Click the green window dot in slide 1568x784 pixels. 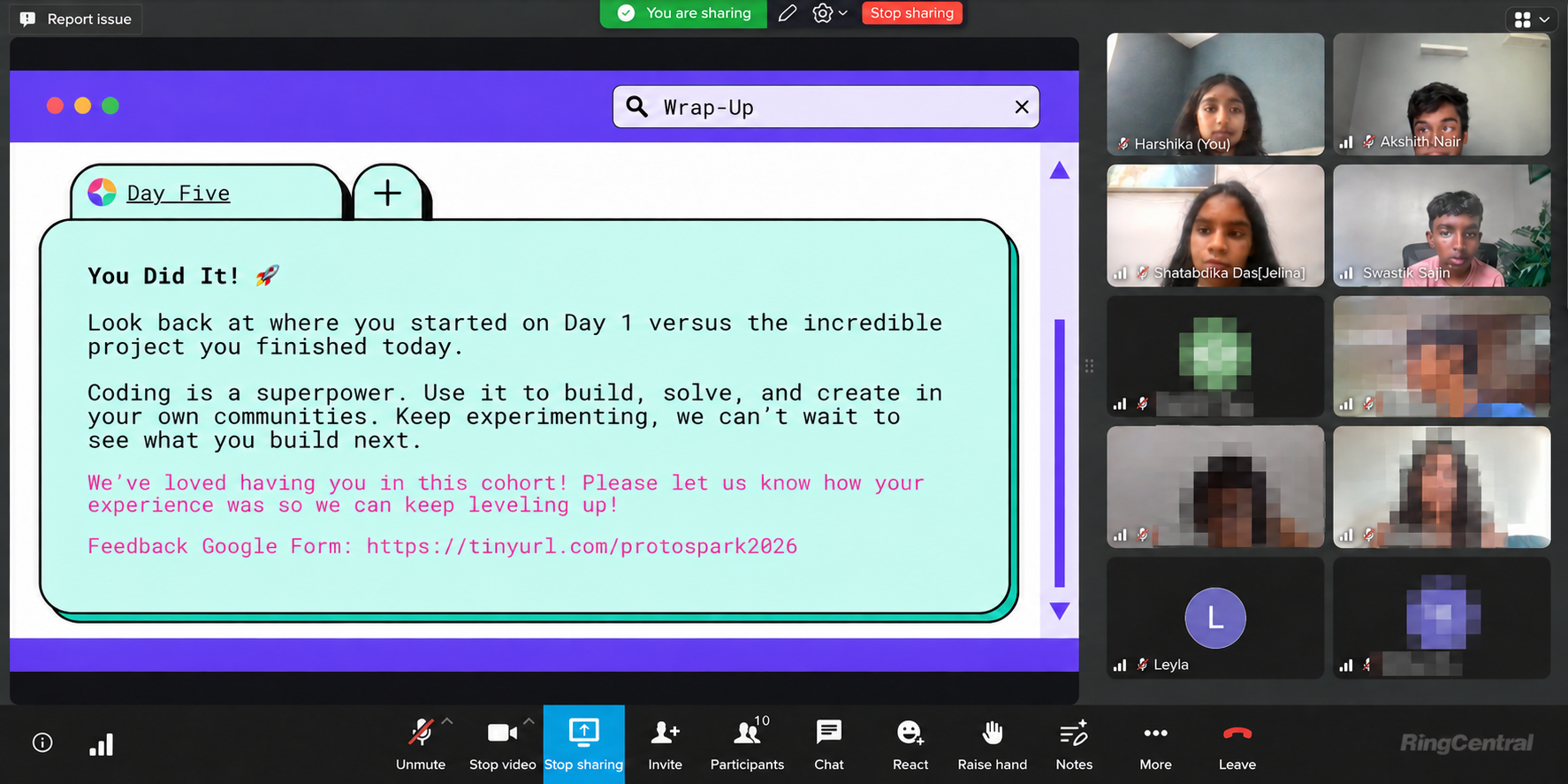pos(110,106)
